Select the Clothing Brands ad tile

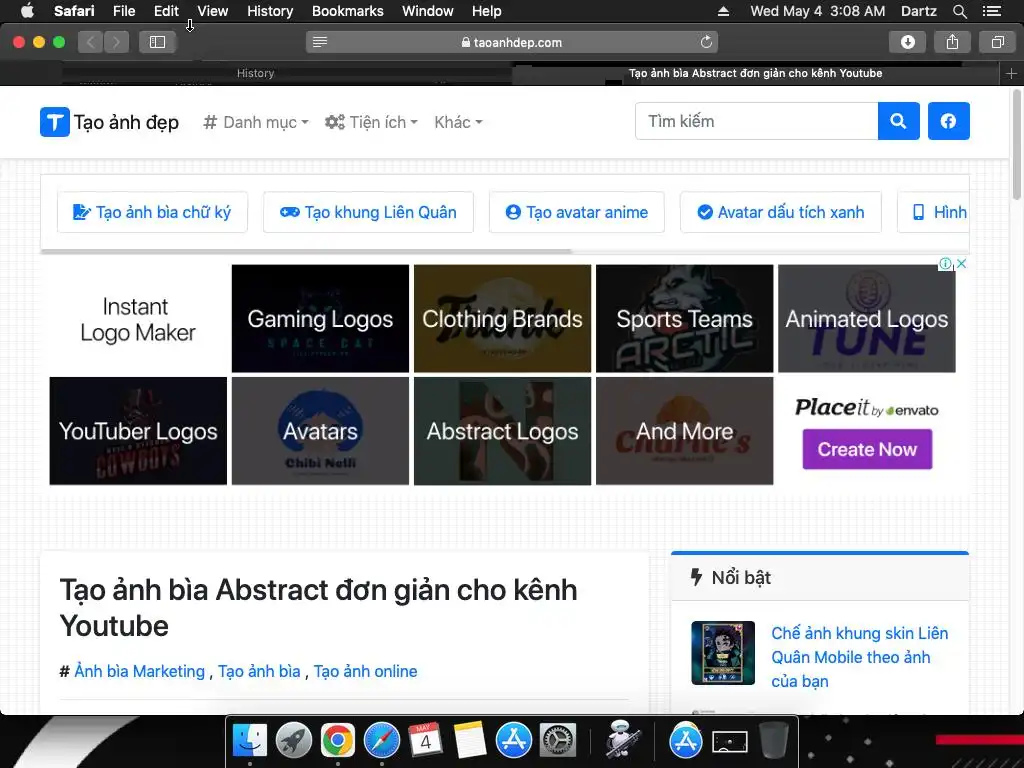coord(502,319)
